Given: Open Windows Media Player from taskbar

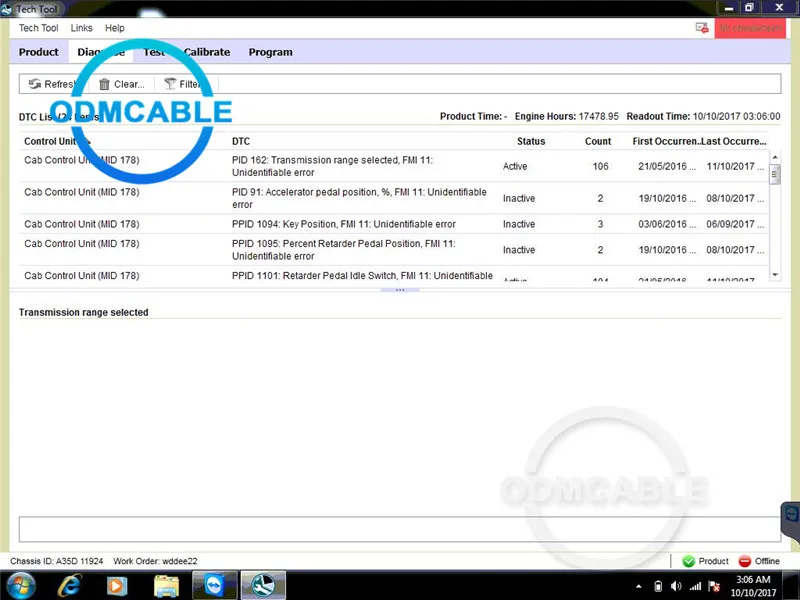Looking at the screenshot, I should pyautogui.click(x=117, y=586).
